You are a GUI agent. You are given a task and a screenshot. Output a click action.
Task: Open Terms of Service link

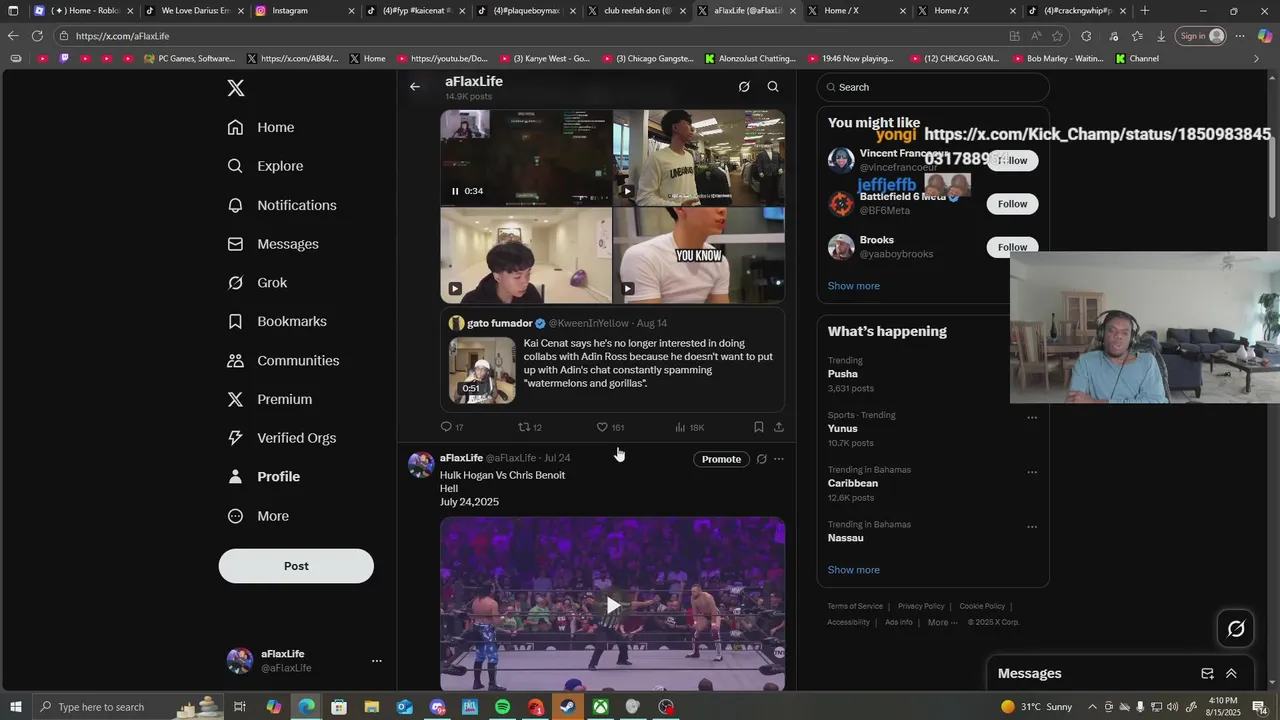855,606
